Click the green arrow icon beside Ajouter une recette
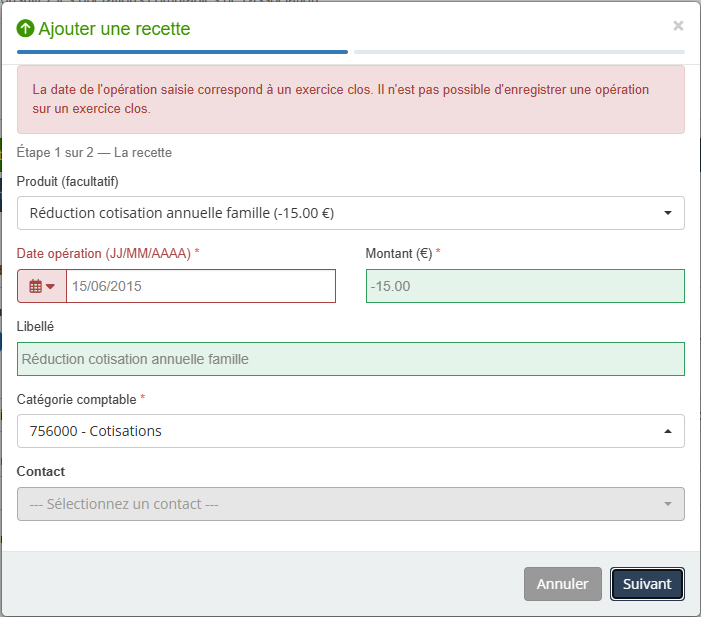Screen dimensions: 701x617 [x=25, y=29]
